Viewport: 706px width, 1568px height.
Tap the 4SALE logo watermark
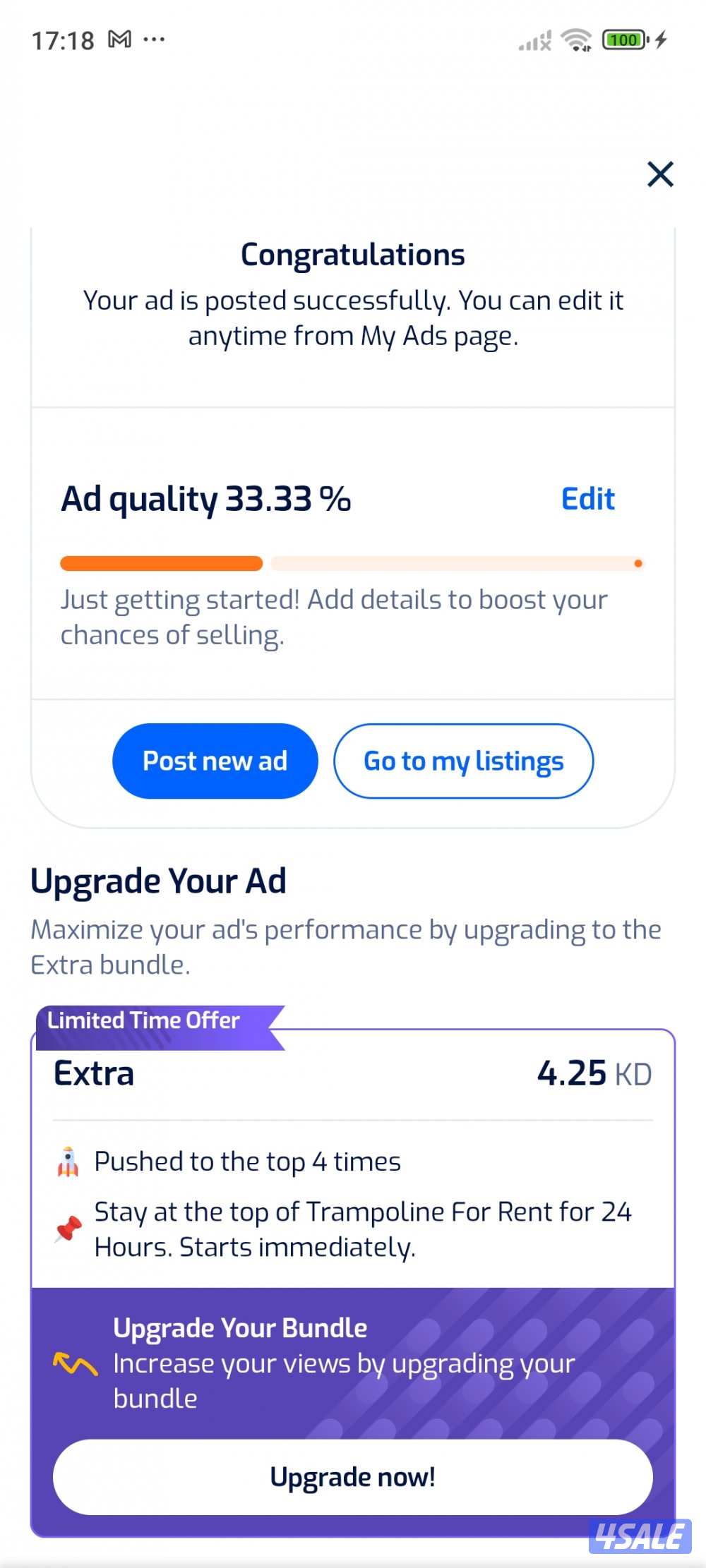coord(640,1536)
